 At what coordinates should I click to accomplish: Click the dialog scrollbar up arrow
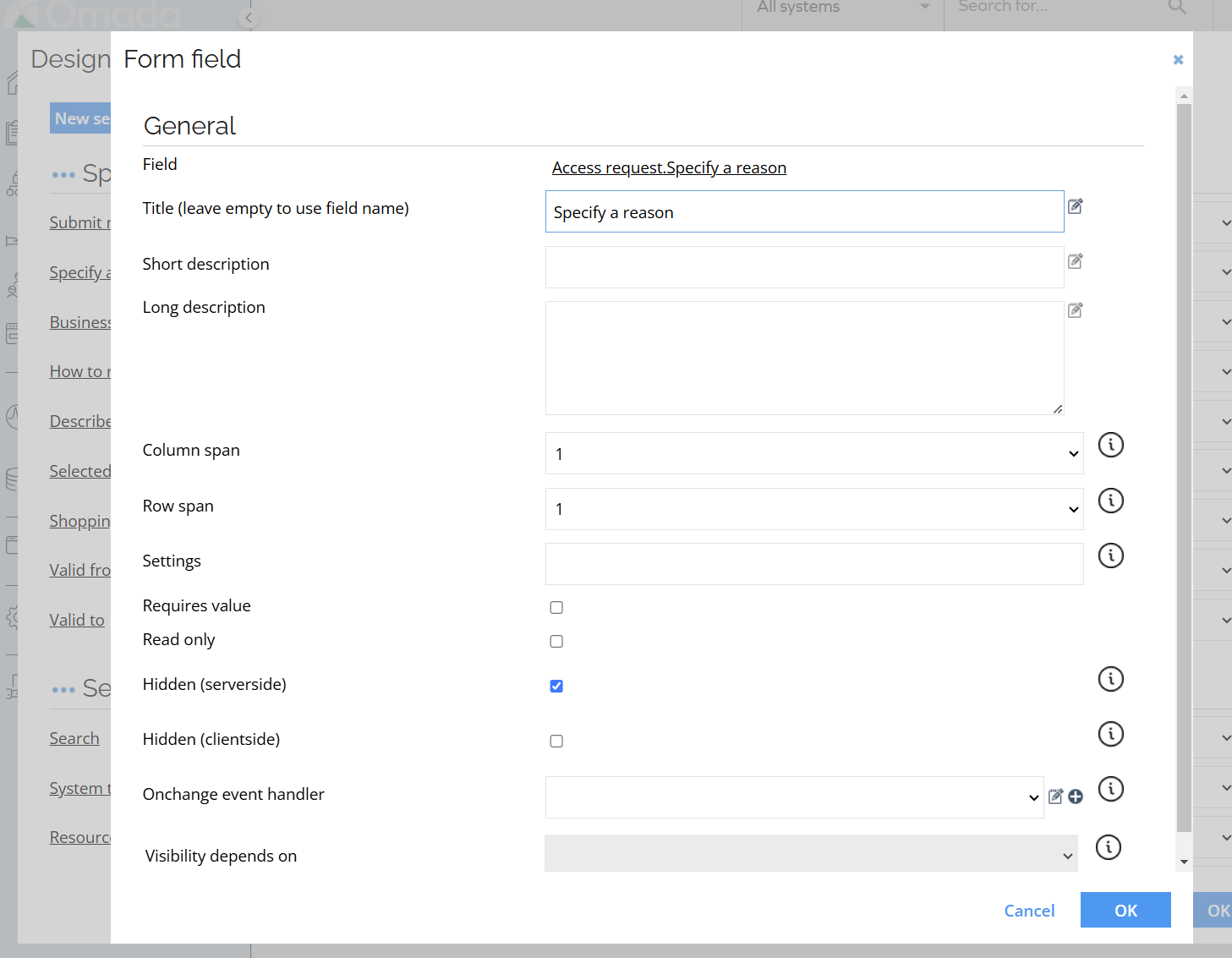(1184, 96)
